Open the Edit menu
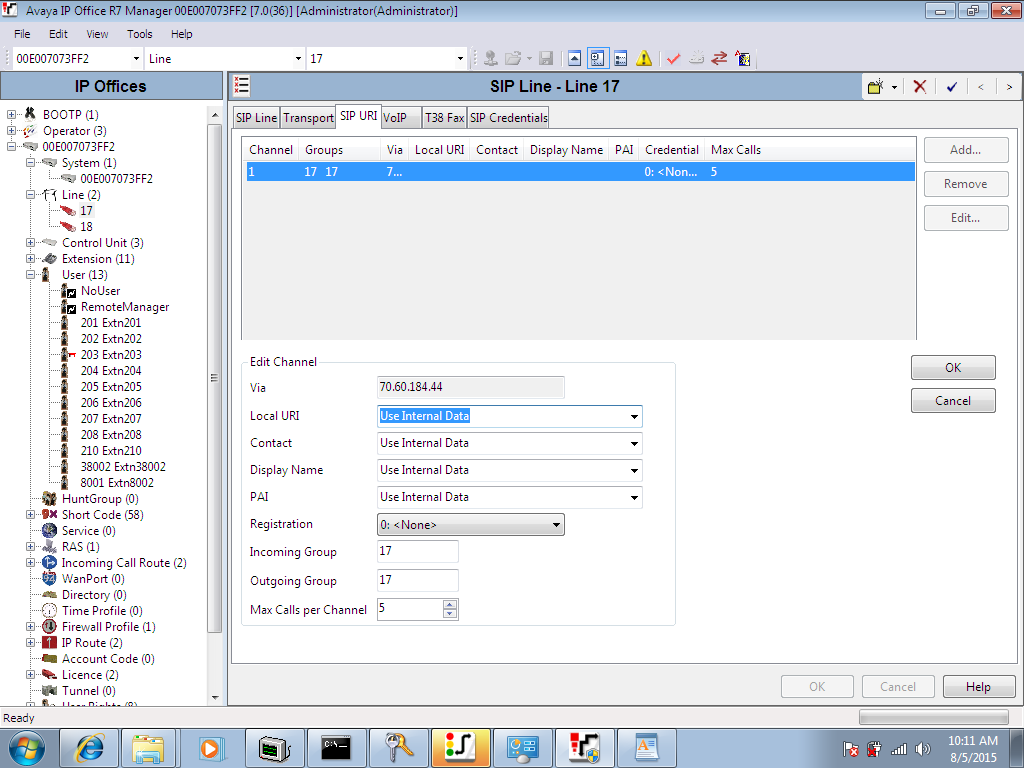 pos(58,34)
